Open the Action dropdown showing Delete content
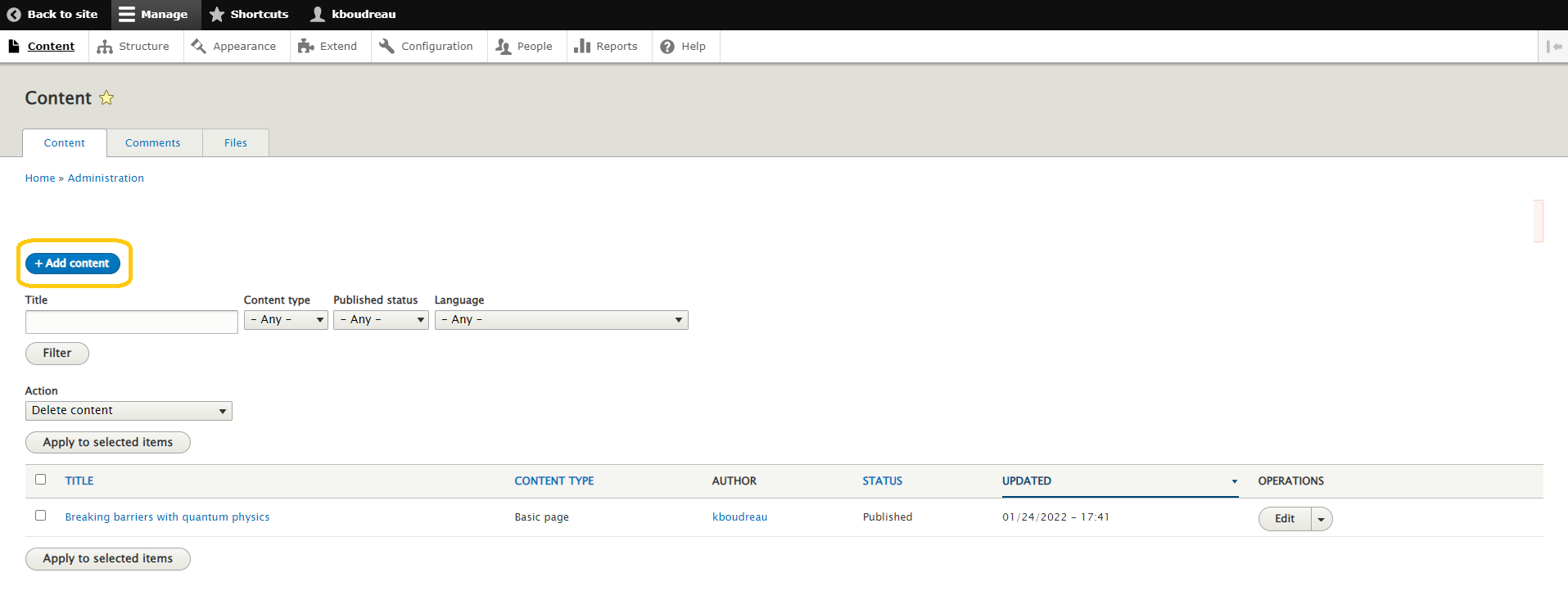 point(129,411)
